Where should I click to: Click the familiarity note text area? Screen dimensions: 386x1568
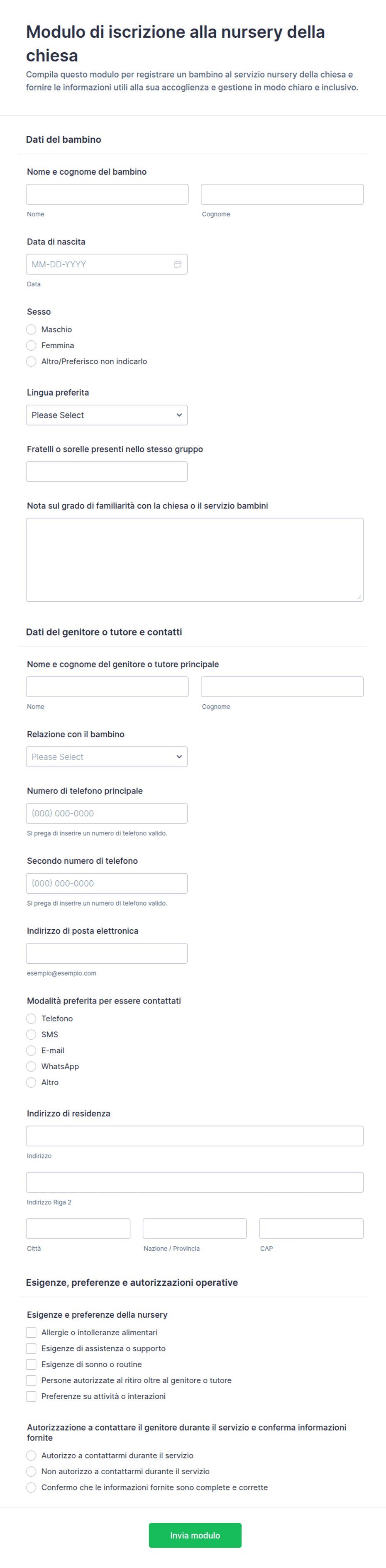(x=195, y=560)
